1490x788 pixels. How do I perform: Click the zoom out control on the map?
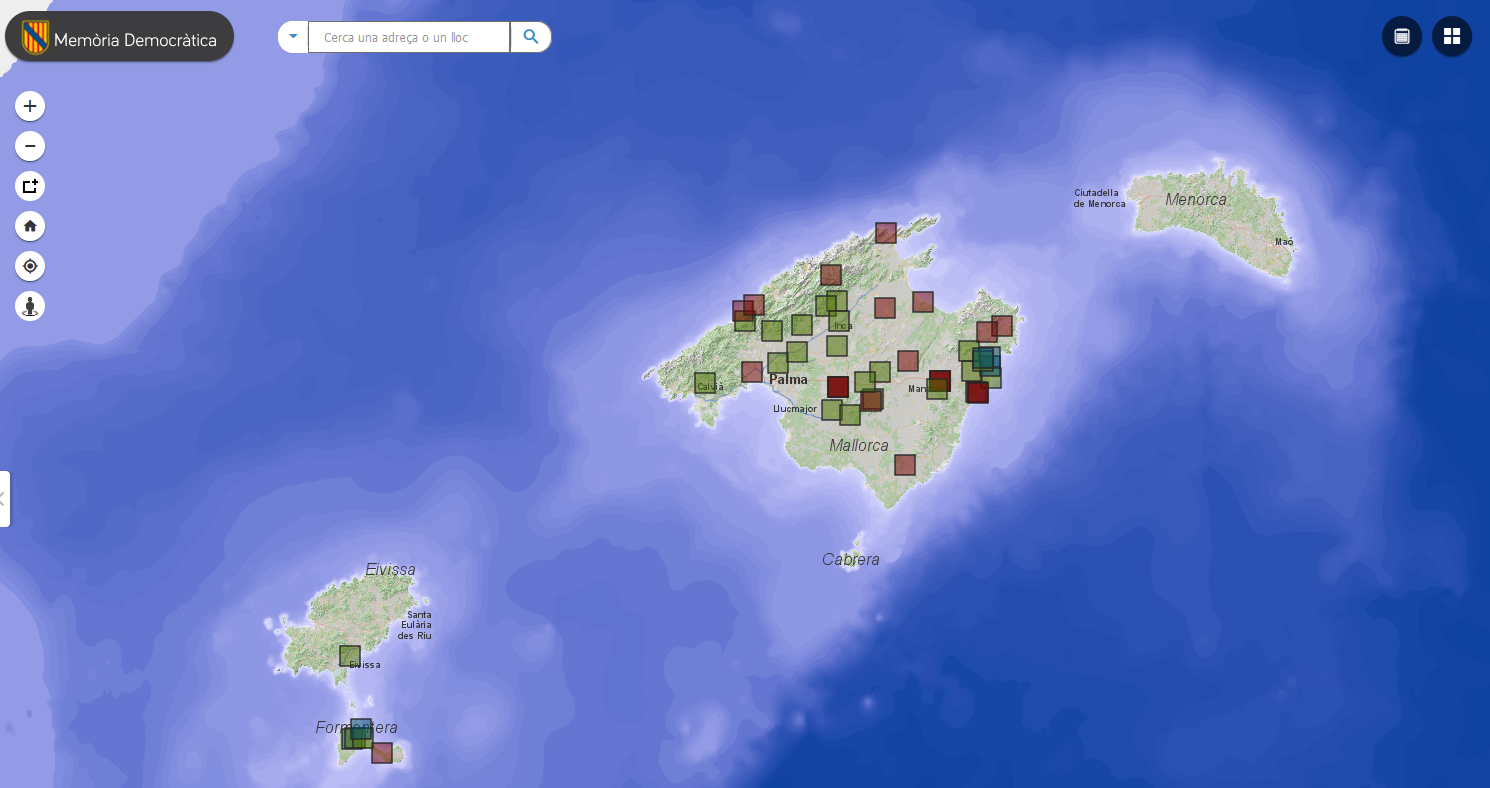[x=29, y=145]
